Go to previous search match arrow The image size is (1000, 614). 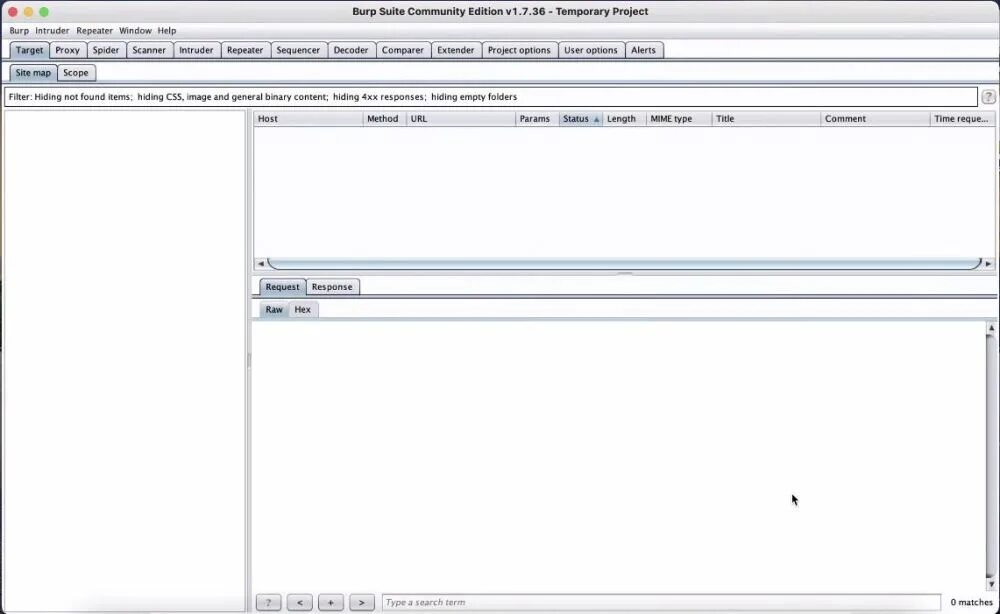300,602
